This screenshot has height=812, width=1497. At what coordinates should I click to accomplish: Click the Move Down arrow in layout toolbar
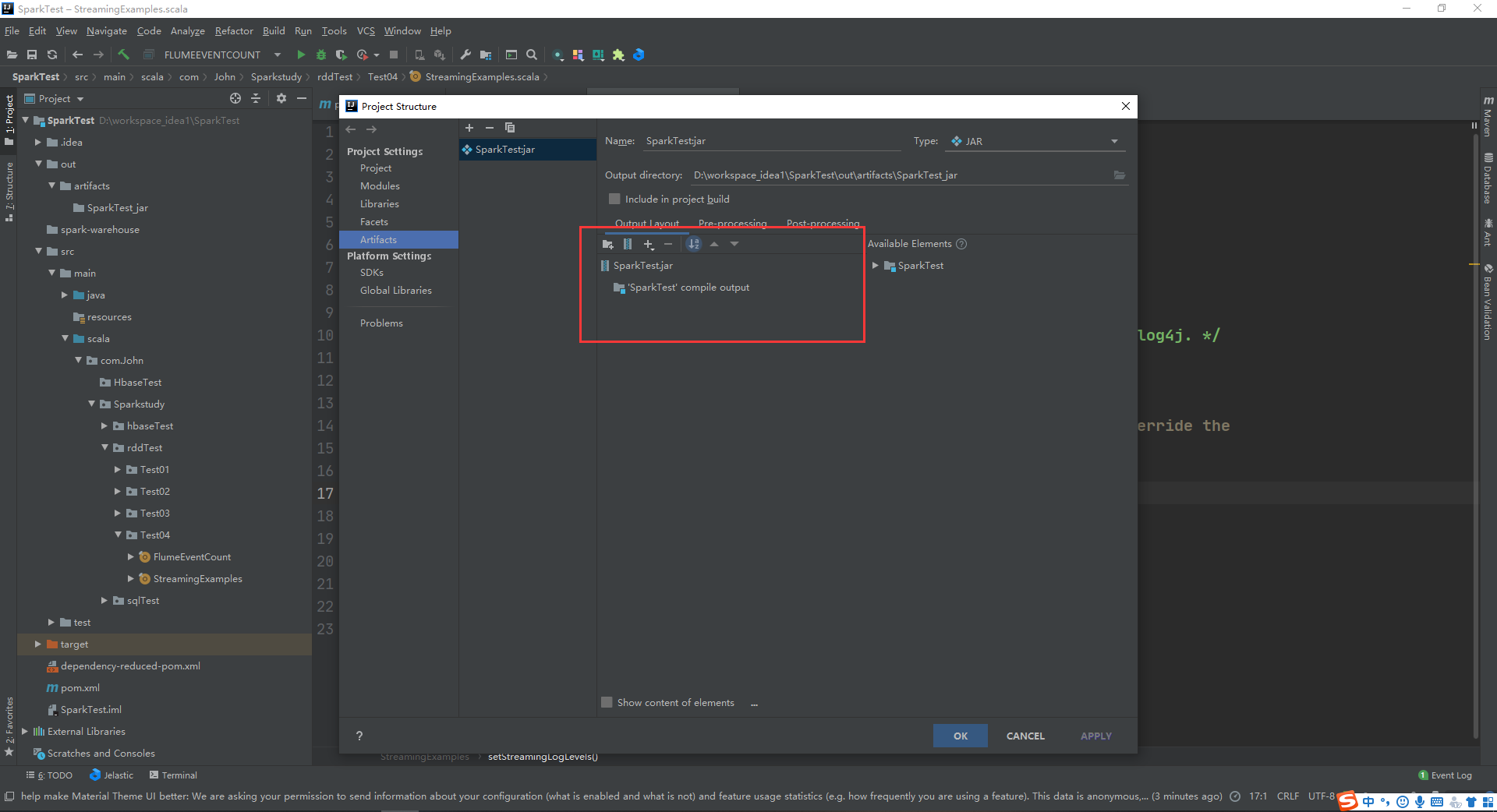(x=734, y=244)
